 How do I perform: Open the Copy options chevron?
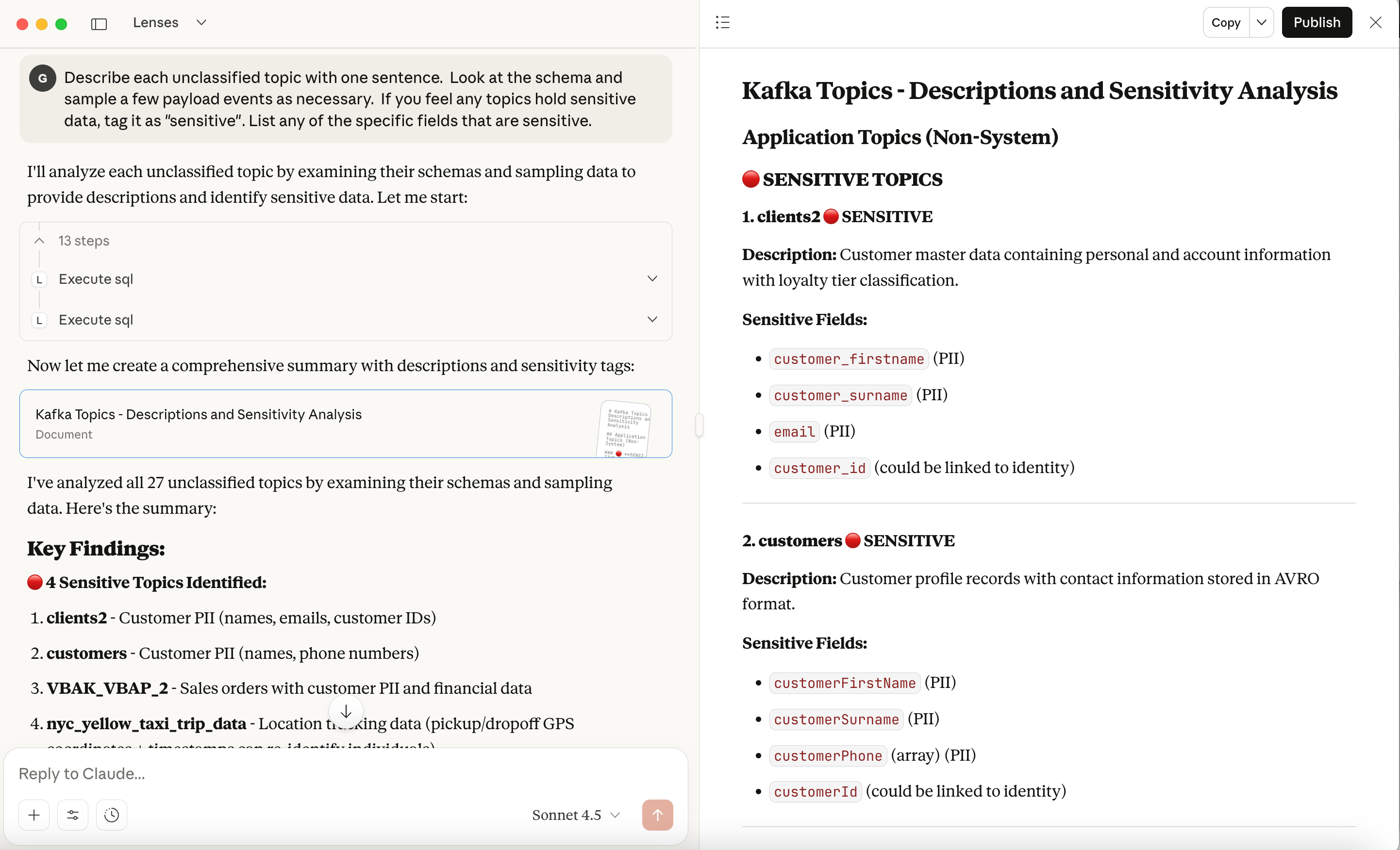point(1261,22)
